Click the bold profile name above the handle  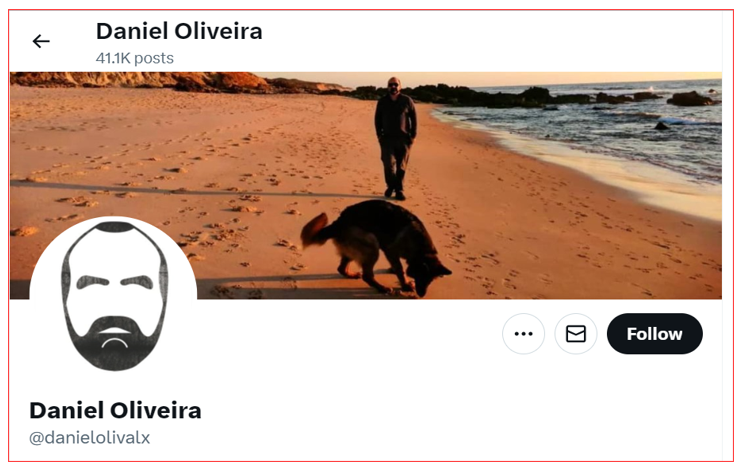[x=115, y=411]
